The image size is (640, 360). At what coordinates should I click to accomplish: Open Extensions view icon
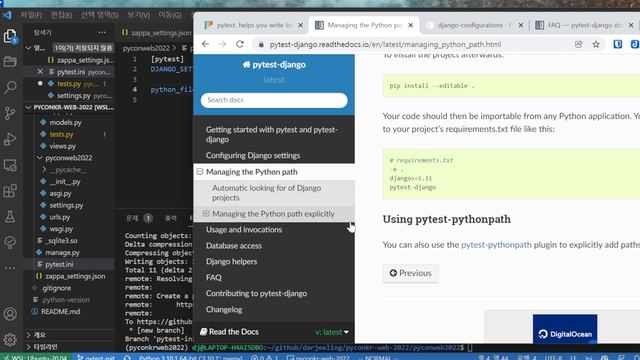[x=10, y=191]
